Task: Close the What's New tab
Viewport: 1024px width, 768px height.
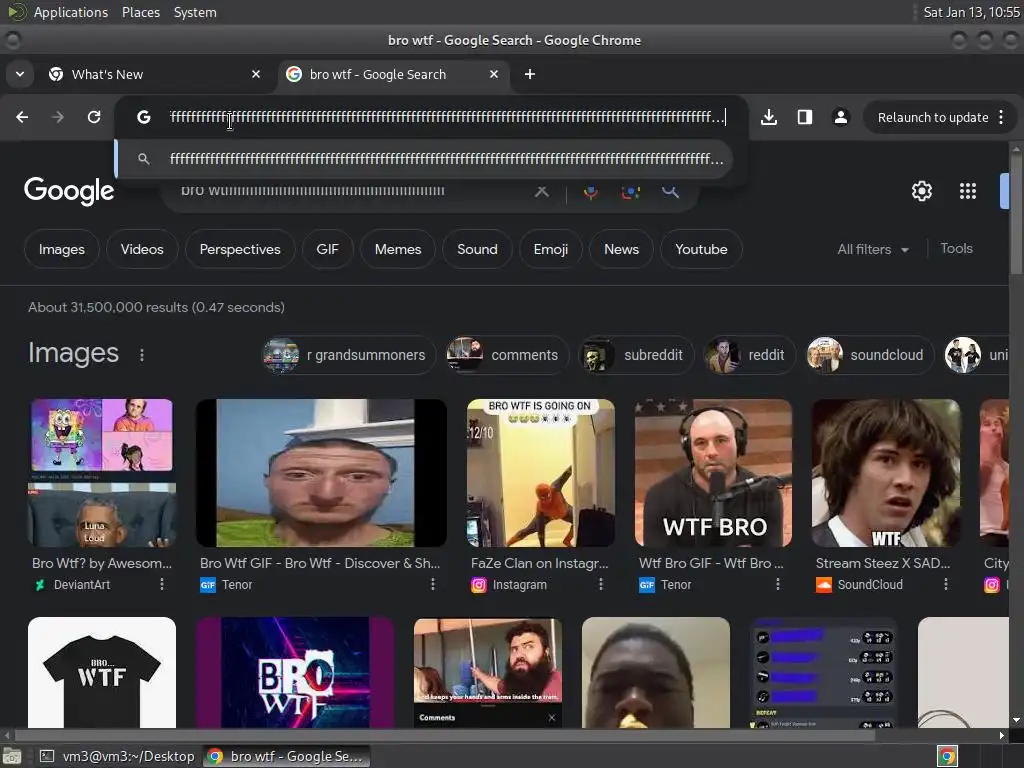Action: coord(256,74)
